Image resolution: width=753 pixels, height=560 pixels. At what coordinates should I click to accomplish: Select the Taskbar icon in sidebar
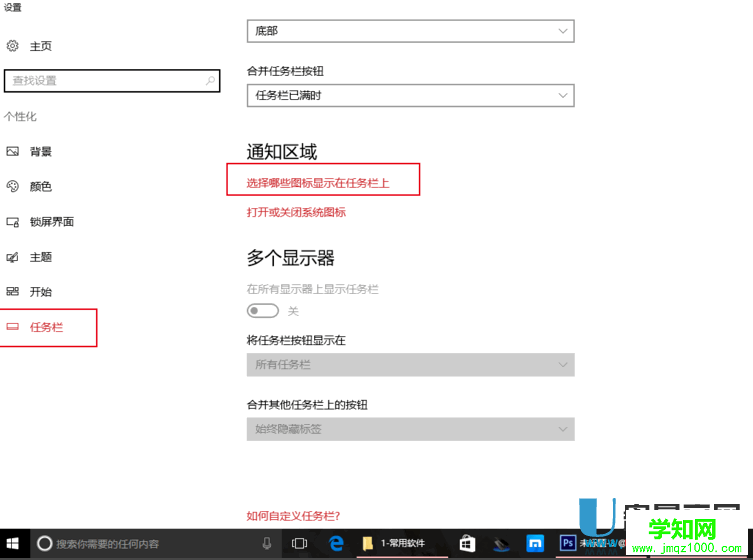(12, 327)
